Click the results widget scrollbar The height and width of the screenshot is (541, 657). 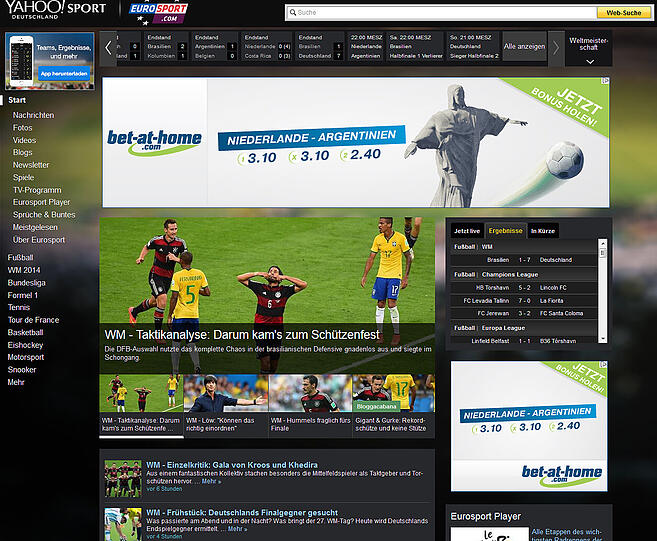pyautogui.click(x=603, y=291)
